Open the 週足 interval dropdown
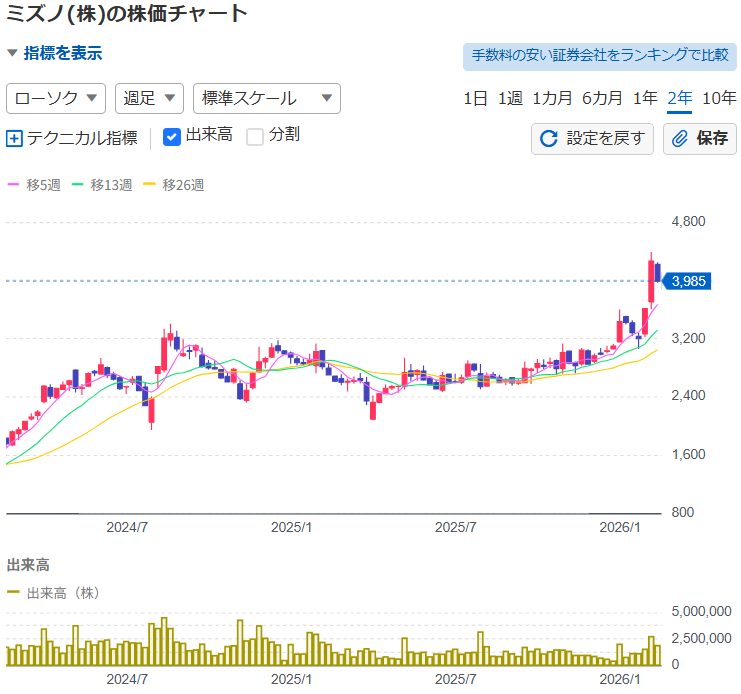The image size is (741, 694). click(150, 98)
